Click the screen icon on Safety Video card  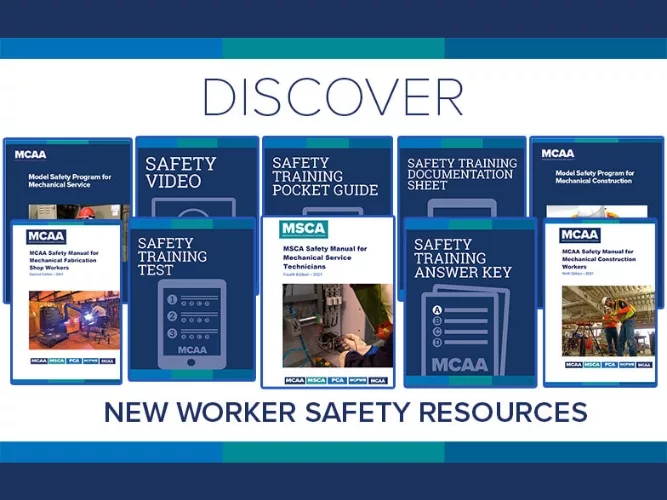(x=194, y=207)
